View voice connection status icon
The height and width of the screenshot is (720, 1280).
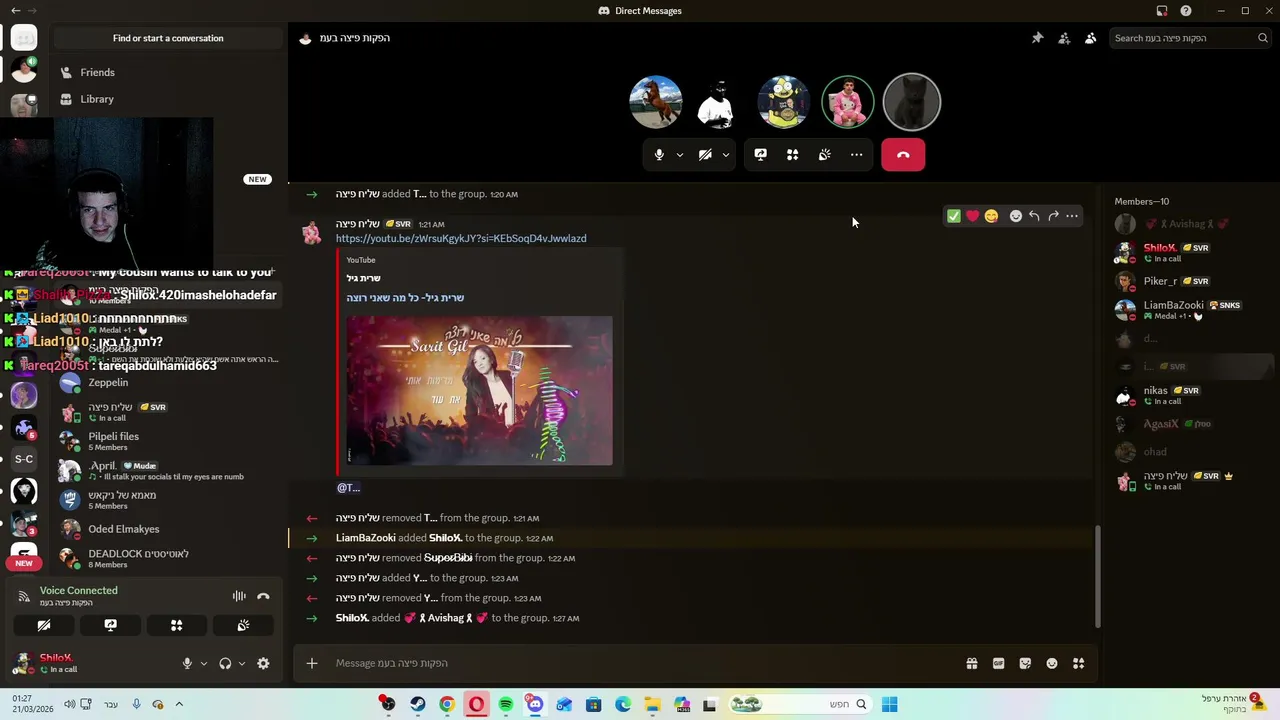[x=24, y=596]
